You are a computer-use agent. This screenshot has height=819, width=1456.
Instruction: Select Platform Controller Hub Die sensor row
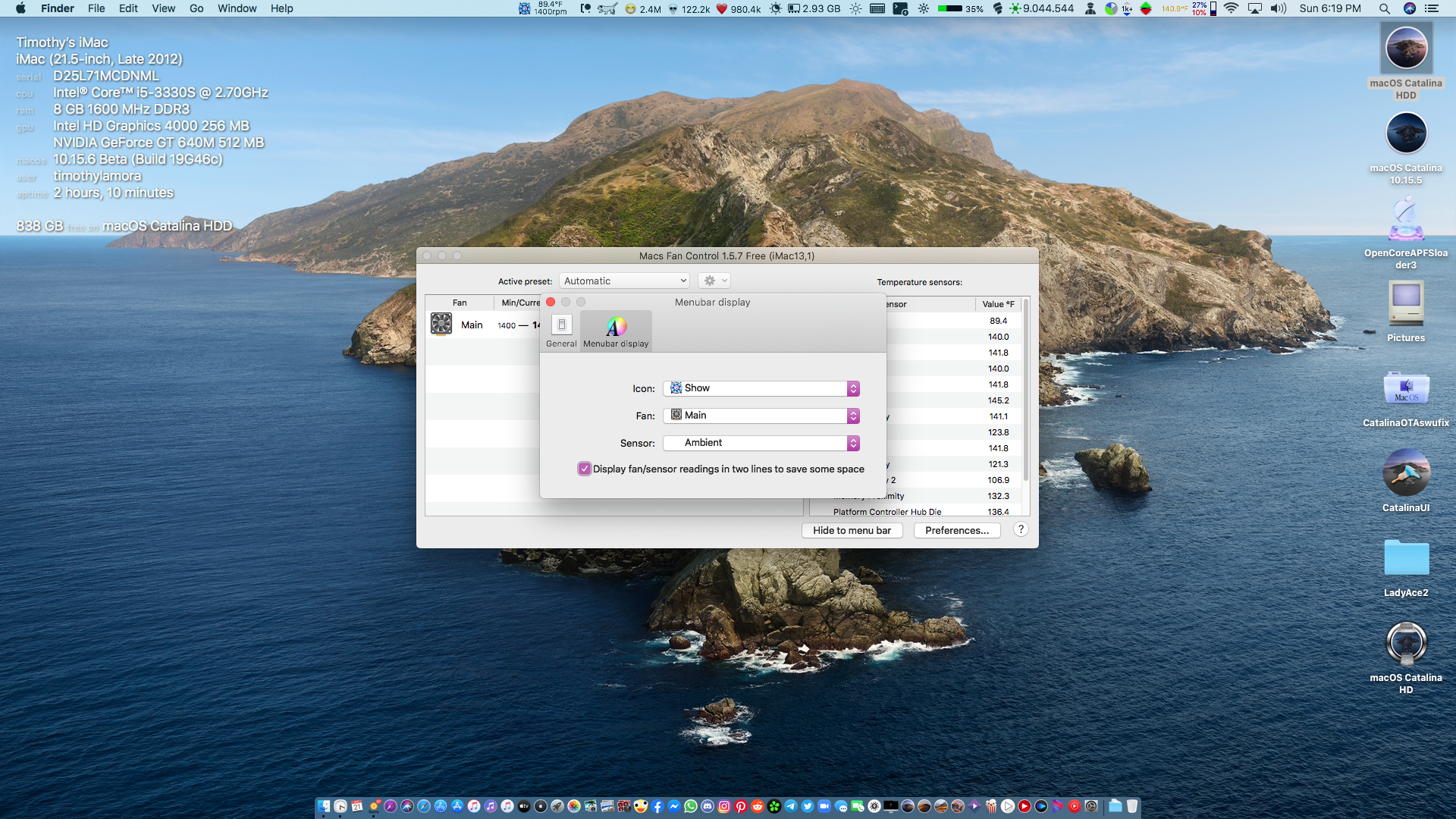pos(916,512)
